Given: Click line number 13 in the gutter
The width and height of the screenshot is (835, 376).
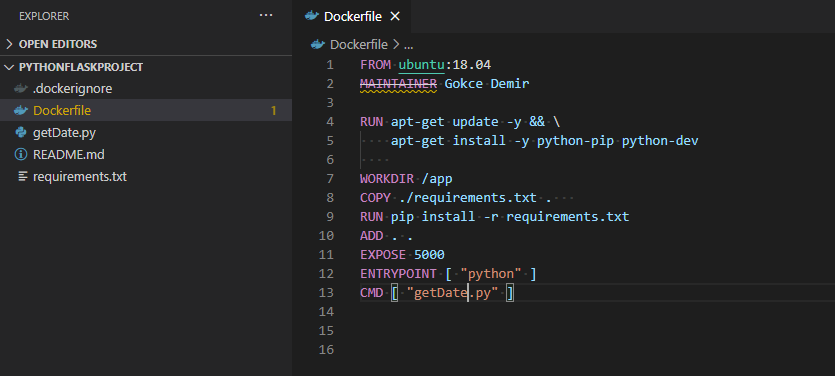Looking at the screenshot, I should (x=326, y=292).
